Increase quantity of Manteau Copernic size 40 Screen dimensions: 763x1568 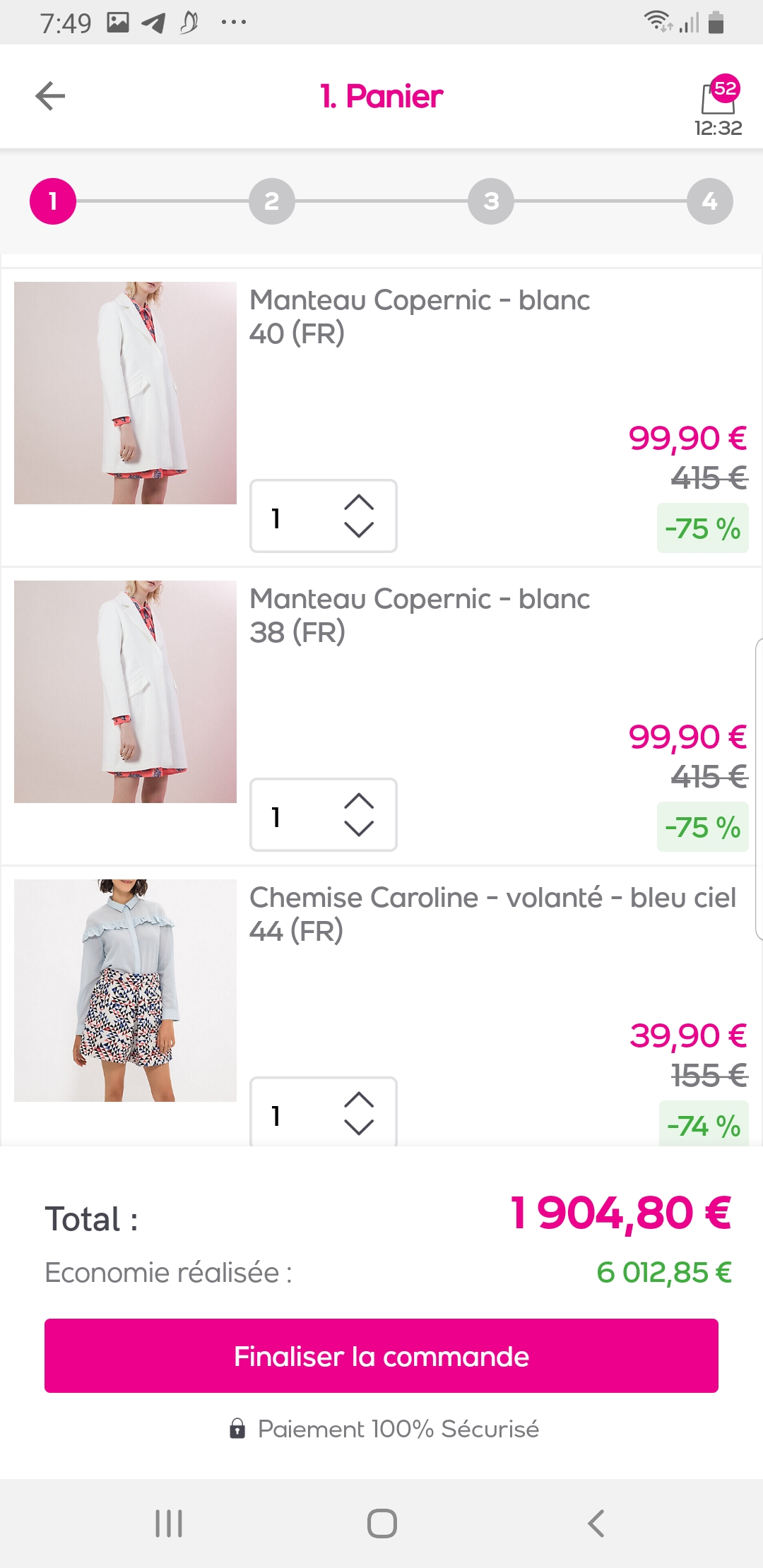tap(359, 502)
